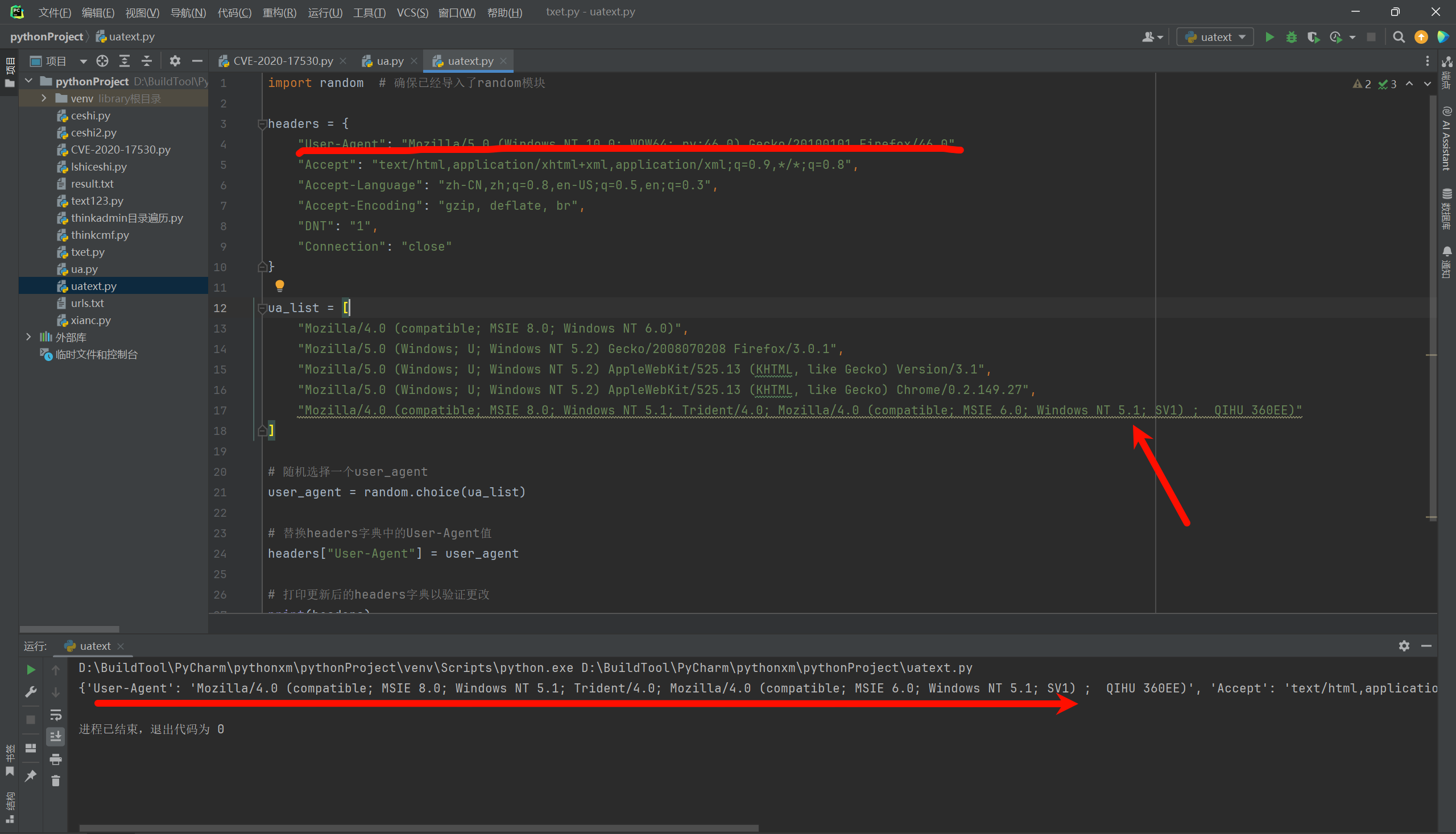Clear console with trash icon
The width and height of the screenshot is (1456, 834).
coord(56,781)
